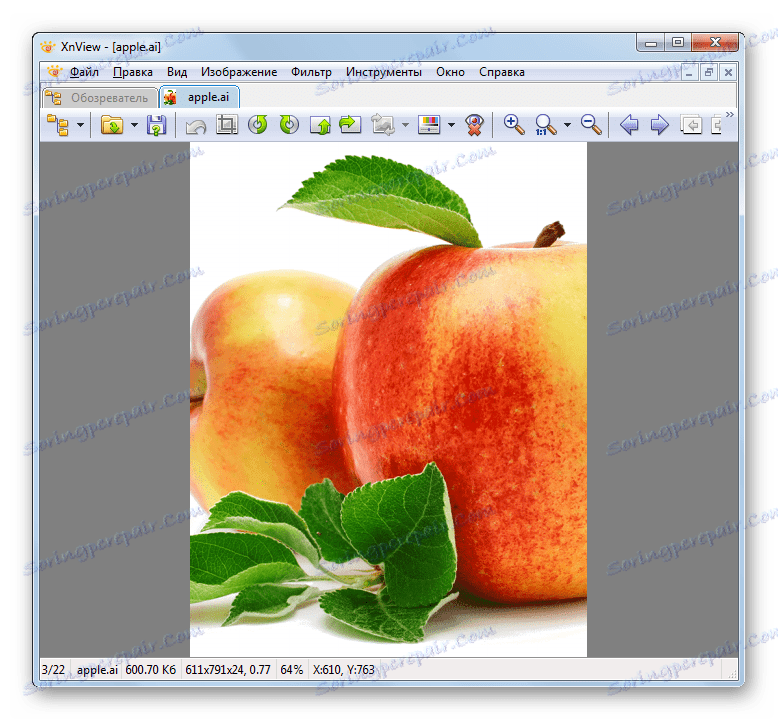Expand the Convert dropdown arrow
The height and width of the screenshot is (720, 778).
pyautogui.click(x=405, y=125)
